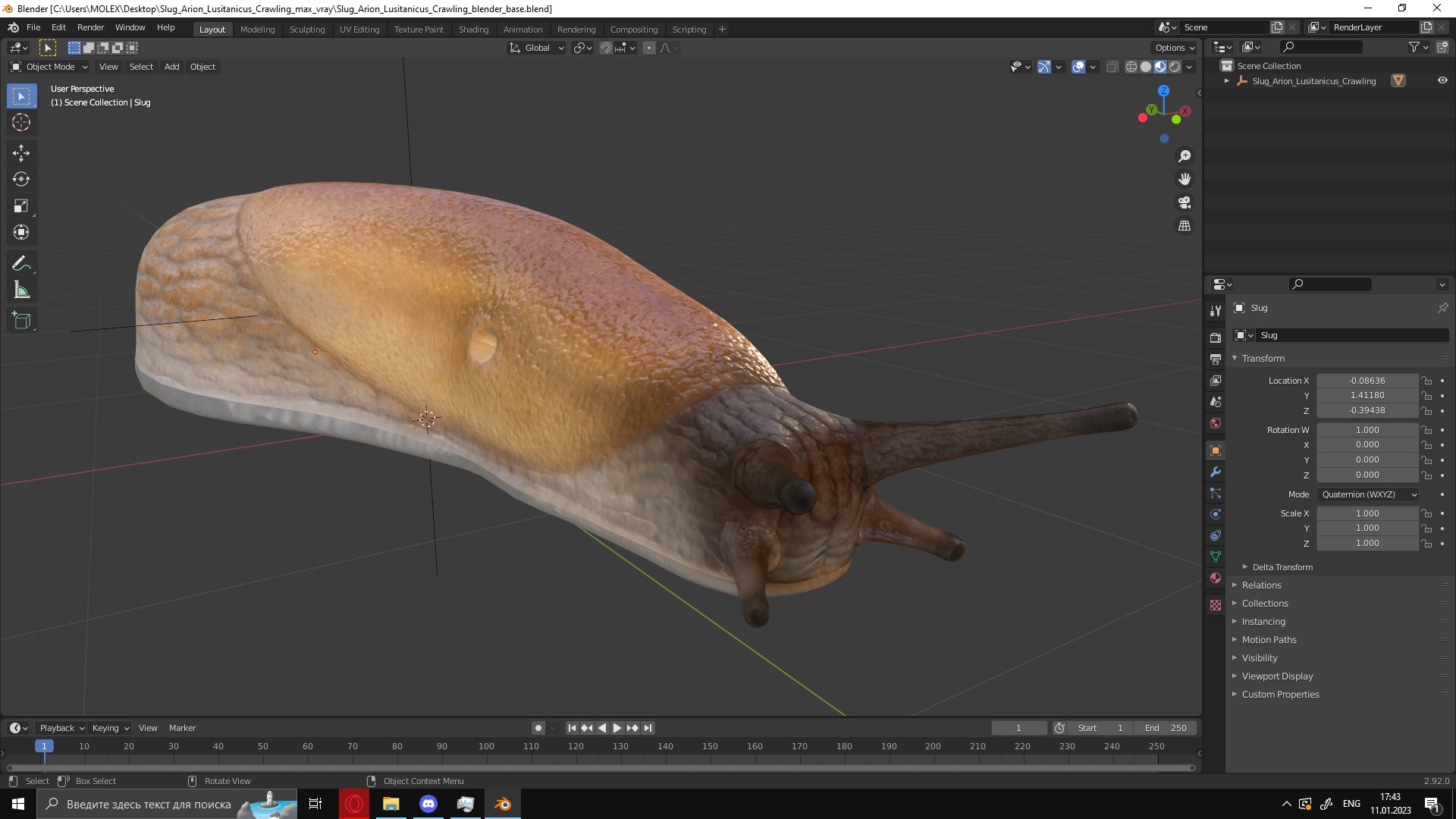
Task: Click the zoom view magnifier icon
Action: click(1185, 156)
